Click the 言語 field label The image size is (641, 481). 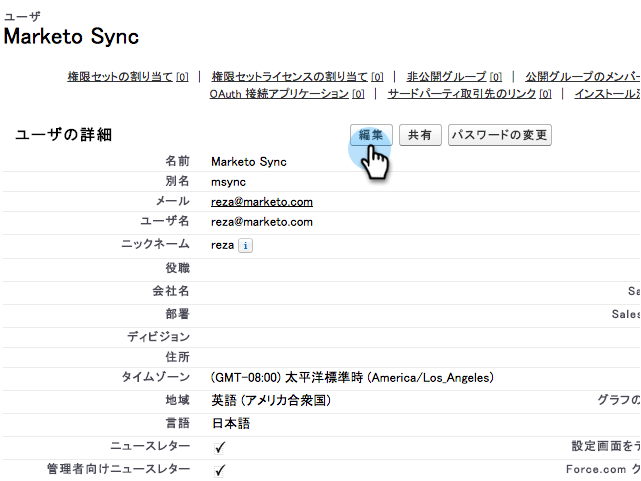(x=177, y=423)
